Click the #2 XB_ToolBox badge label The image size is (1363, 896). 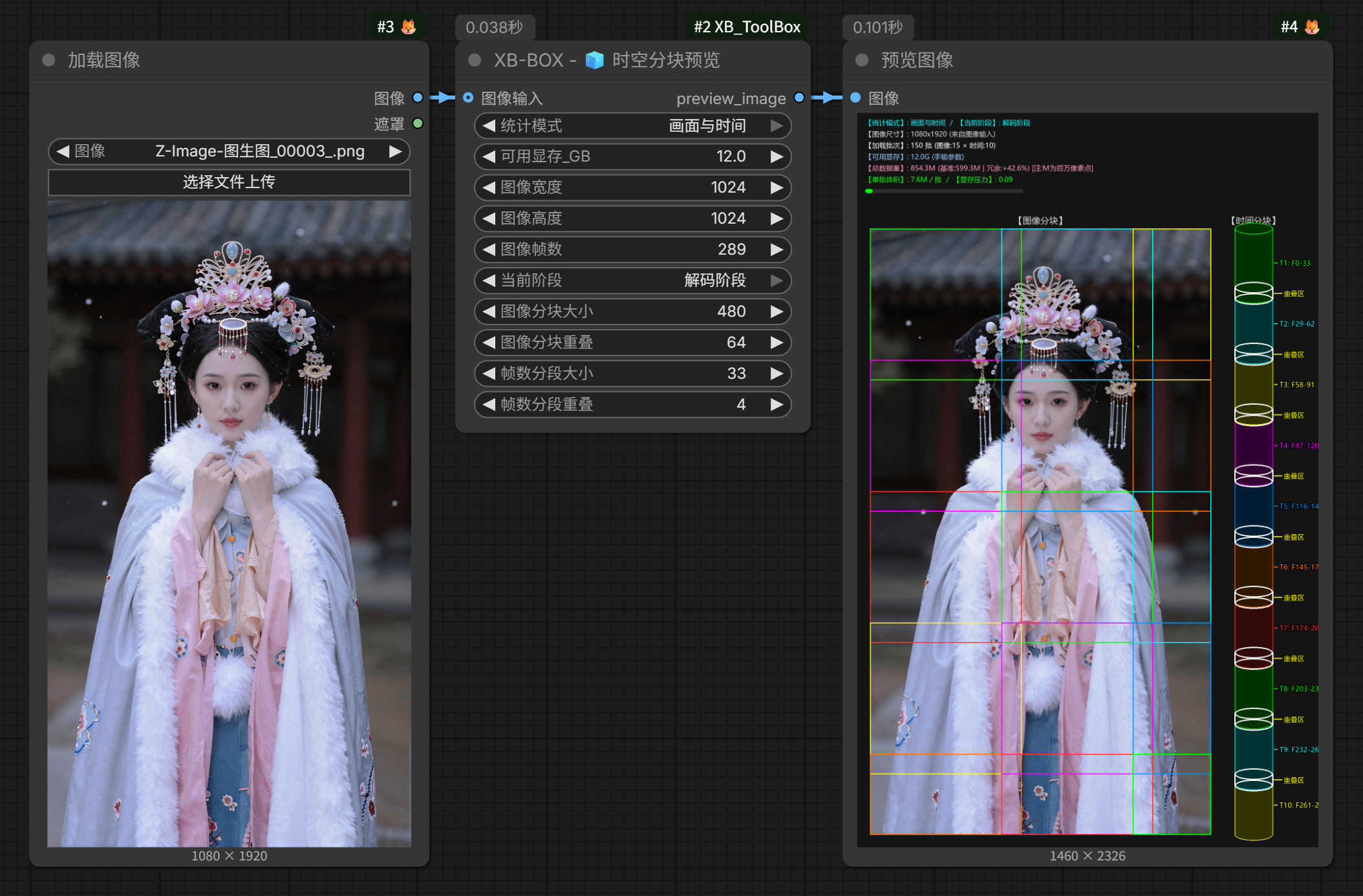(x=747, y=27)
